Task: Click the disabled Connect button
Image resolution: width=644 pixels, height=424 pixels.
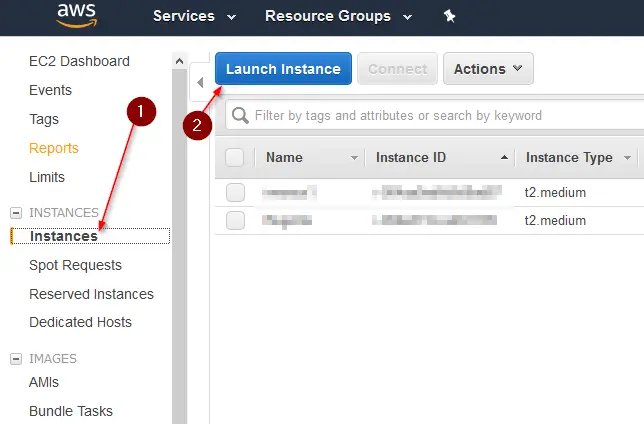Action: (397, 69)
